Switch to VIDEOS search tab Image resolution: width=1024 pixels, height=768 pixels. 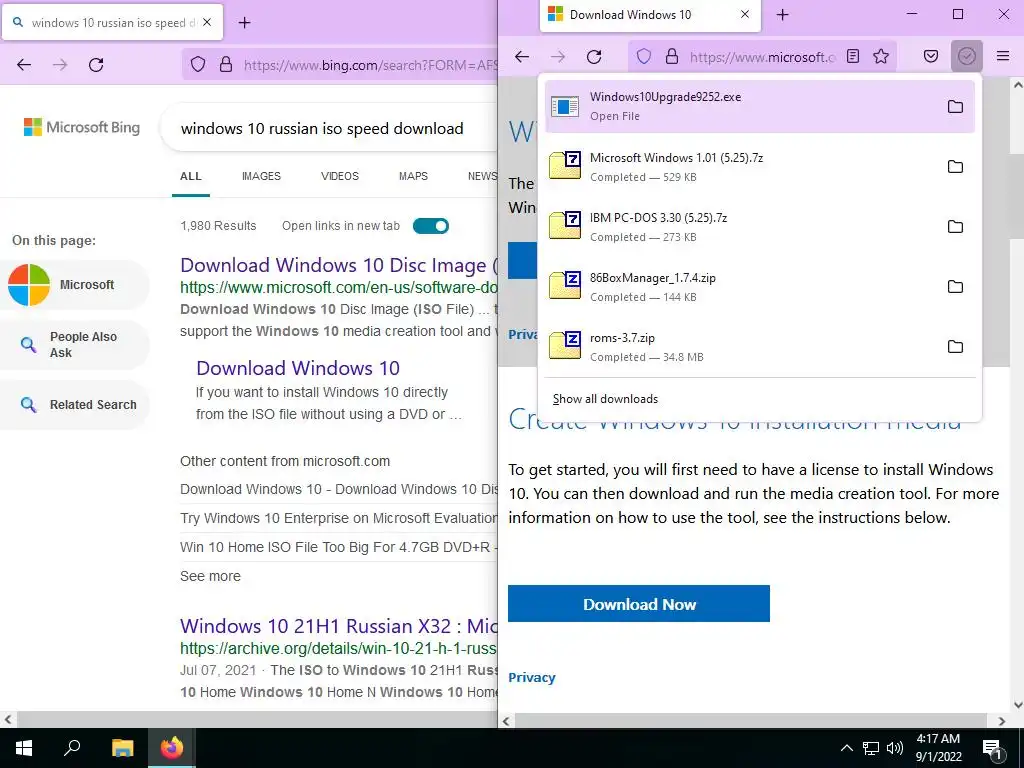pos(340,176)
